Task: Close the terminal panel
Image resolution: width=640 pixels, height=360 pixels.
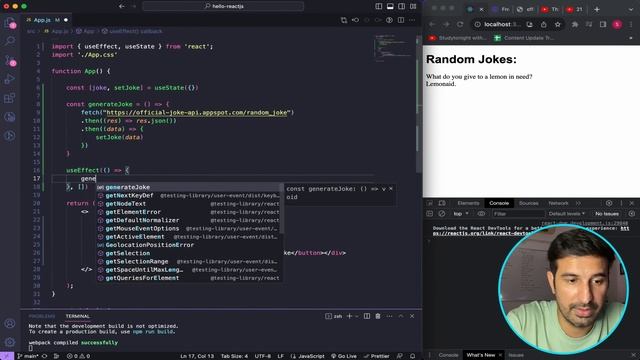Action: 412,316
